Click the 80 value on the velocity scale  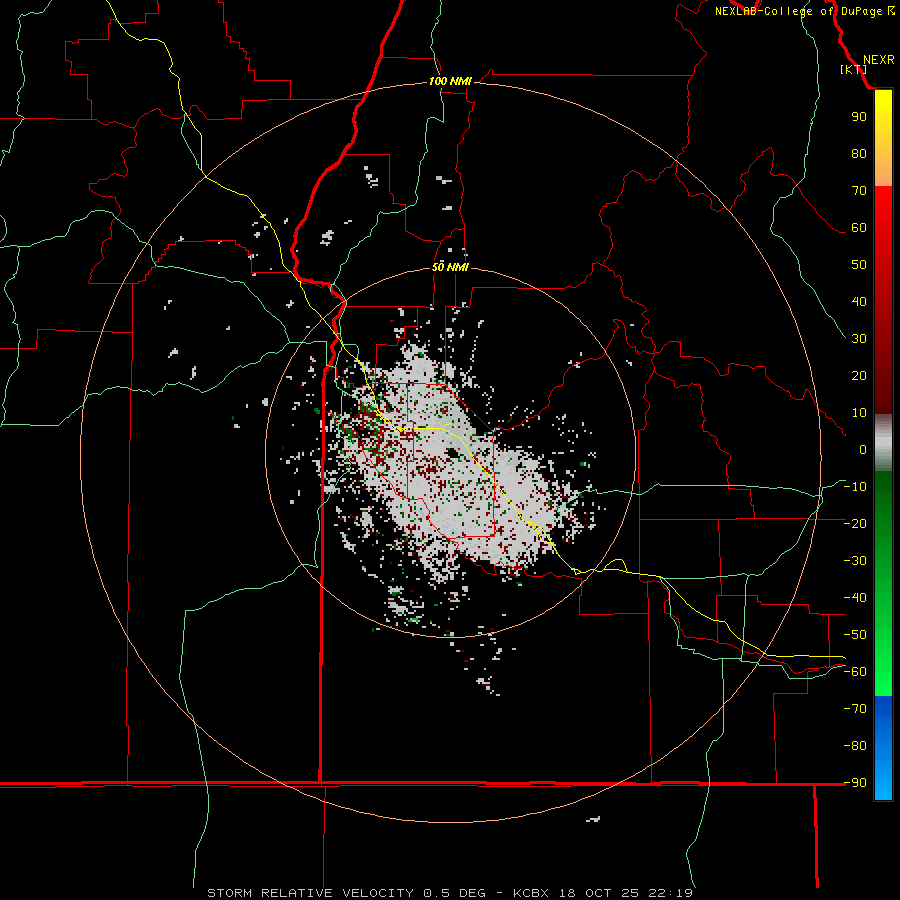pos(859,154)
